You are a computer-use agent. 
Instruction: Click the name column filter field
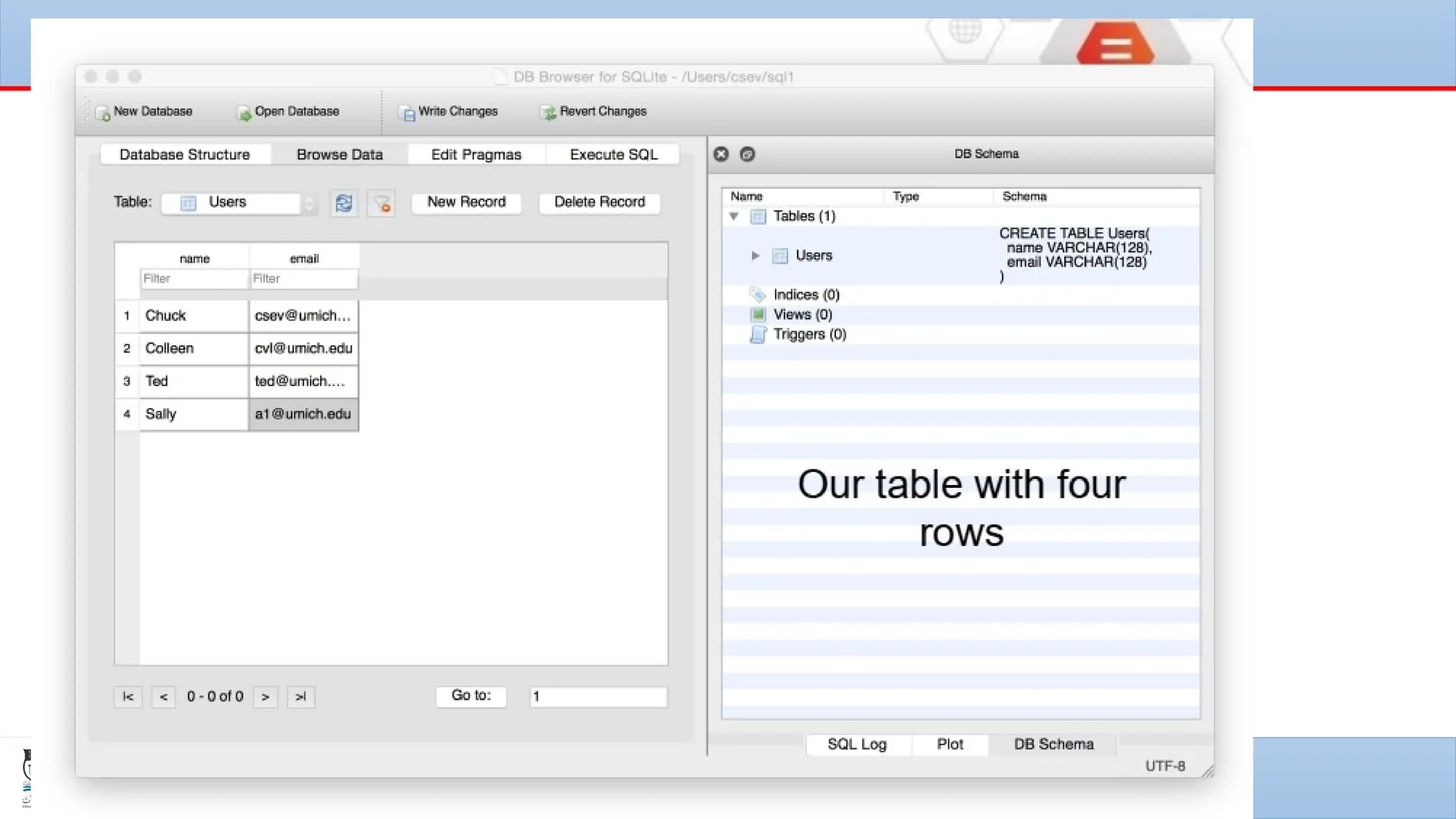193,279
